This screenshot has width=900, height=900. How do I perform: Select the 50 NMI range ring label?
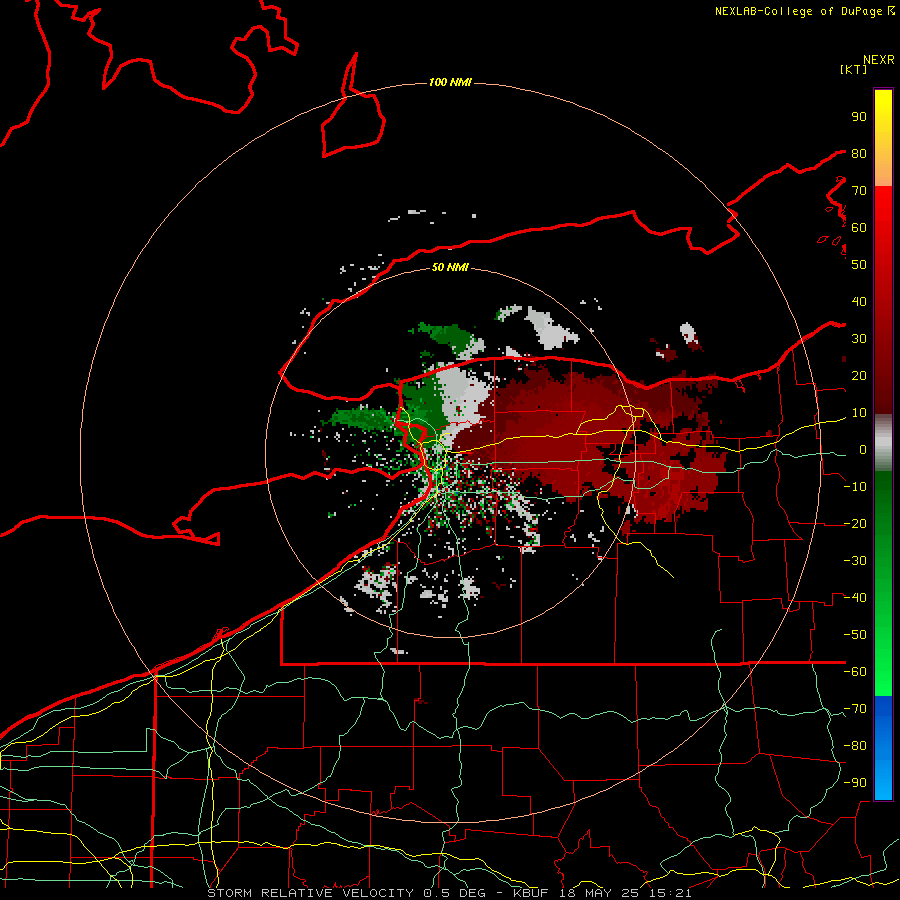click(450, 267)
